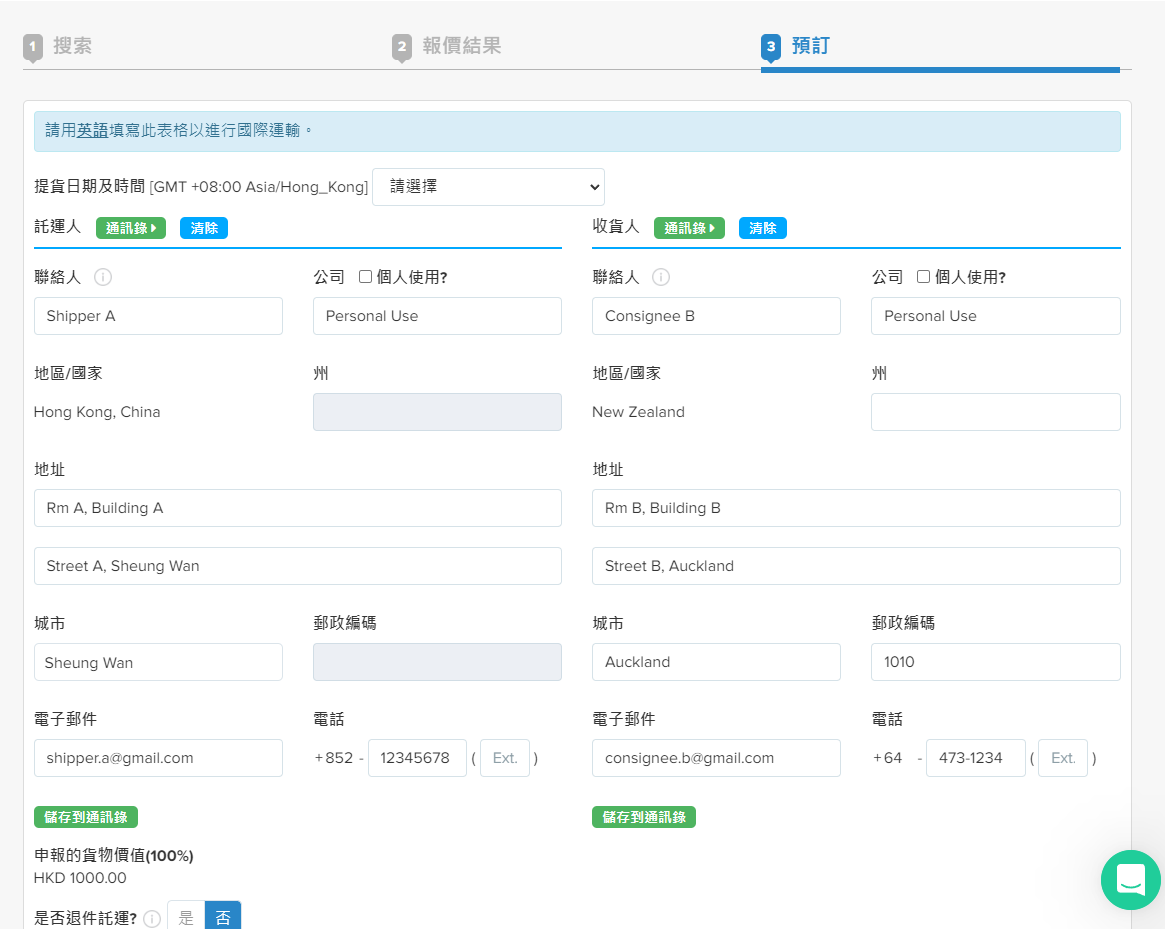Click step 1 marker icon for 搜索
Screen dimensions: 1165x929
33,47
